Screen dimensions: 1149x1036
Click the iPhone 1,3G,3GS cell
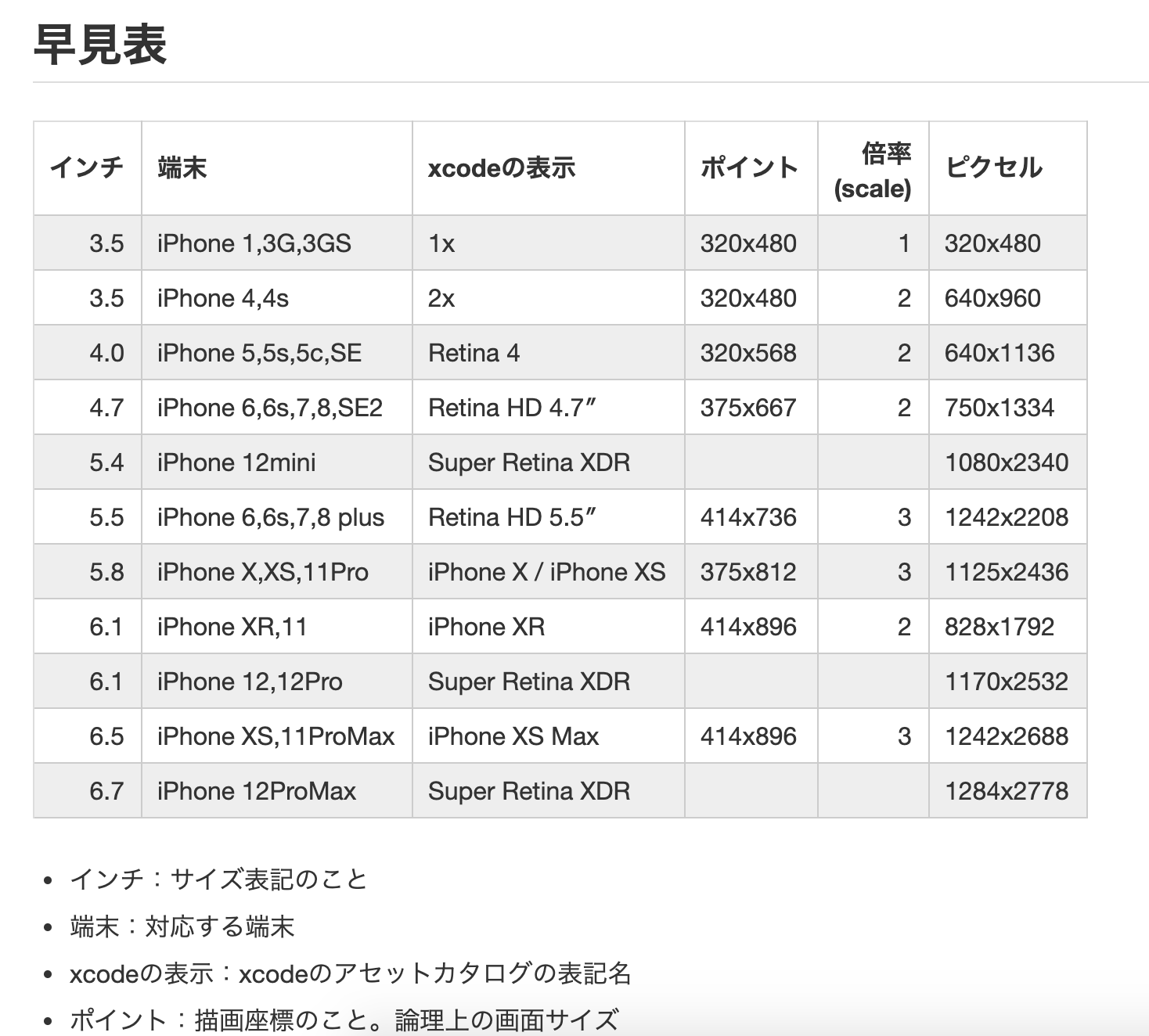(x=277, y=243)
